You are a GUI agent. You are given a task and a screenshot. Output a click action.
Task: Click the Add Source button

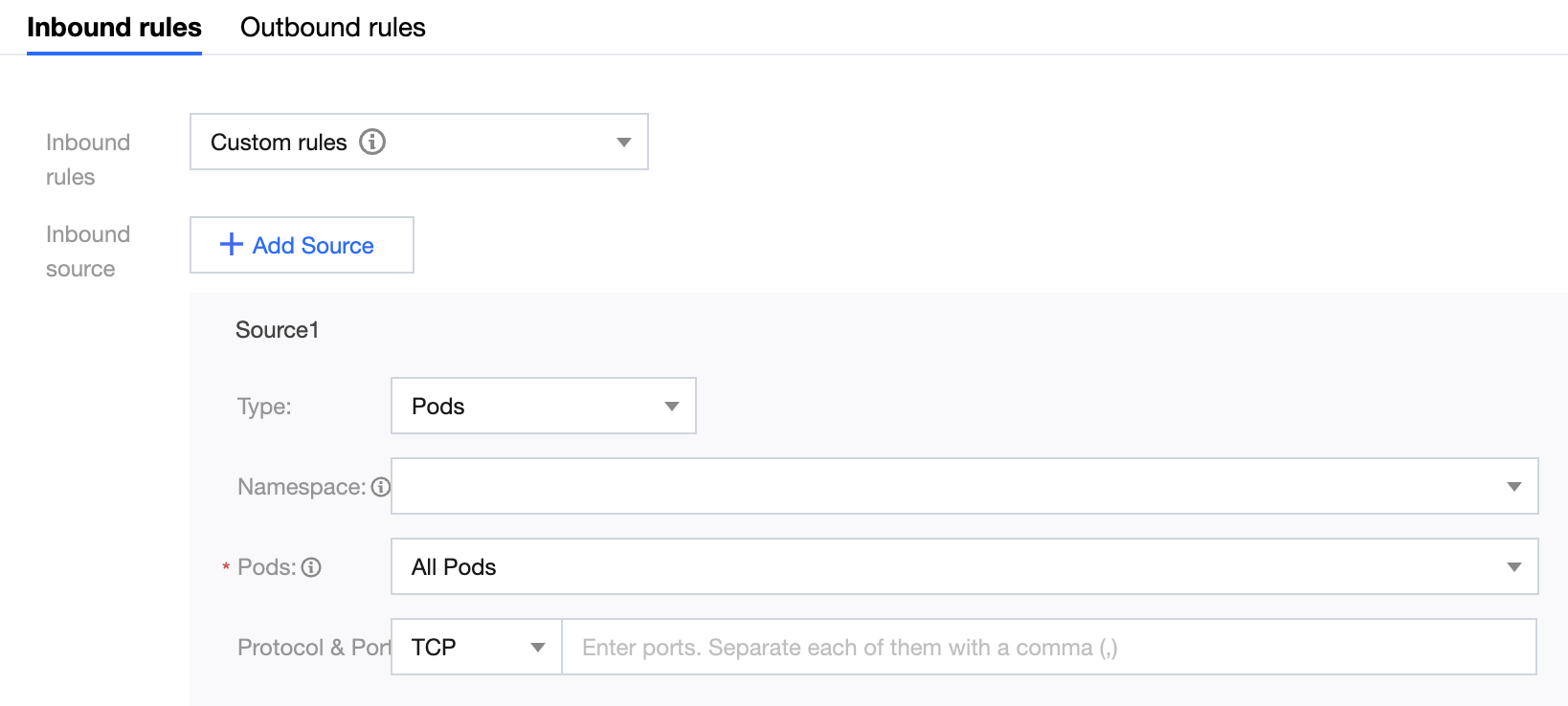tap(302, 245)
